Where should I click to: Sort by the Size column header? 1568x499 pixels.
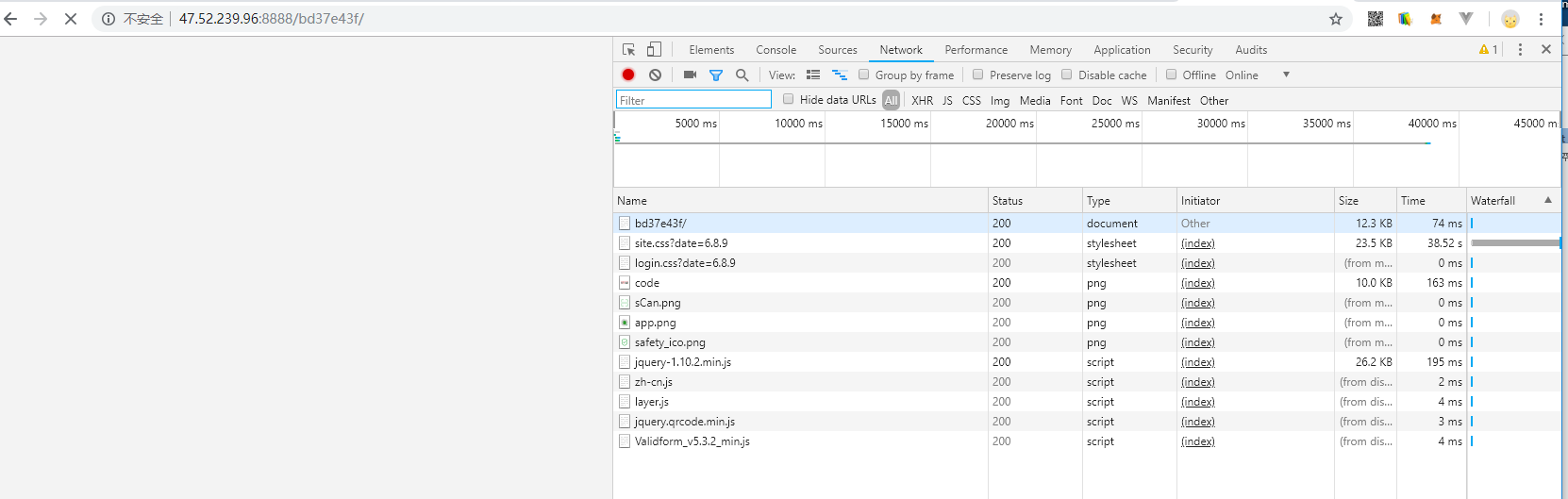[x=1365, y=201]
